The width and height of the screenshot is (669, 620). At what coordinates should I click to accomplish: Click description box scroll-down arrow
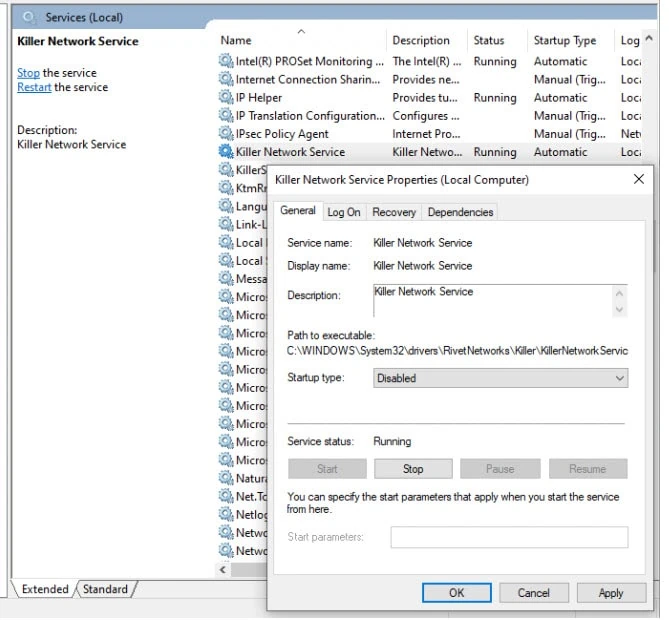click(x=620, y=309)
